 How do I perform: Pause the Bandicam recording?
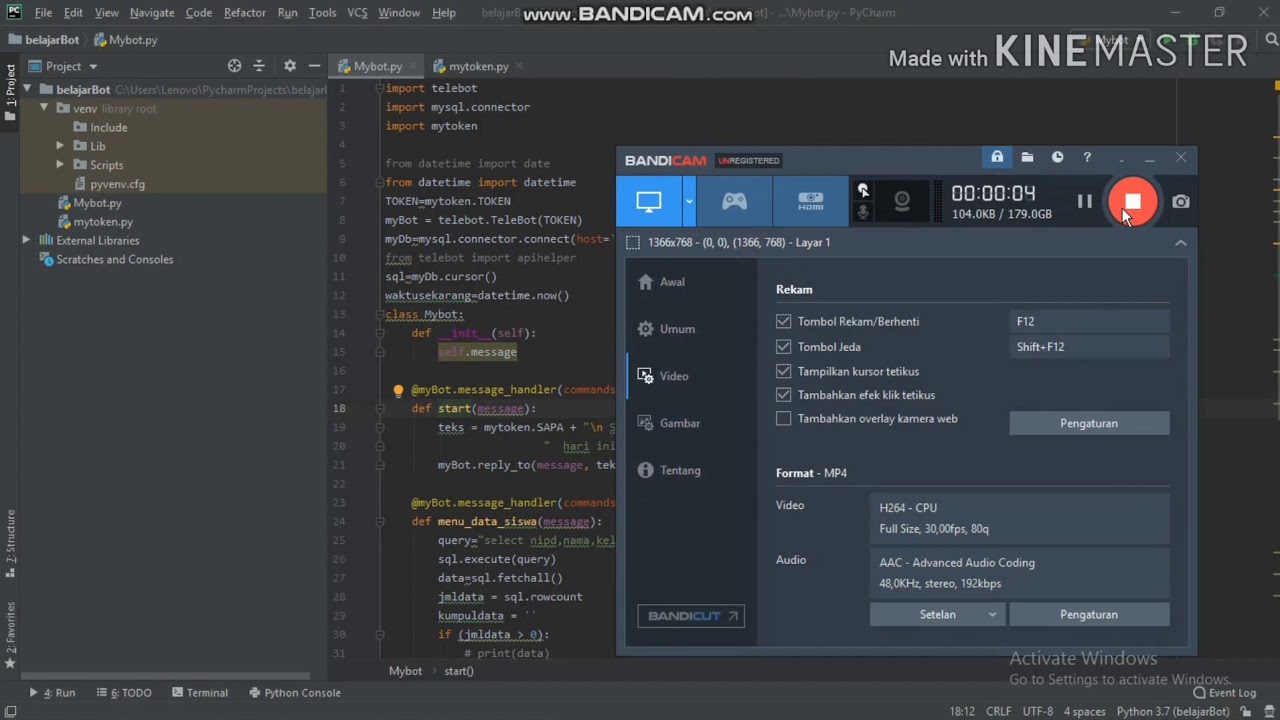click(1084, 202)
